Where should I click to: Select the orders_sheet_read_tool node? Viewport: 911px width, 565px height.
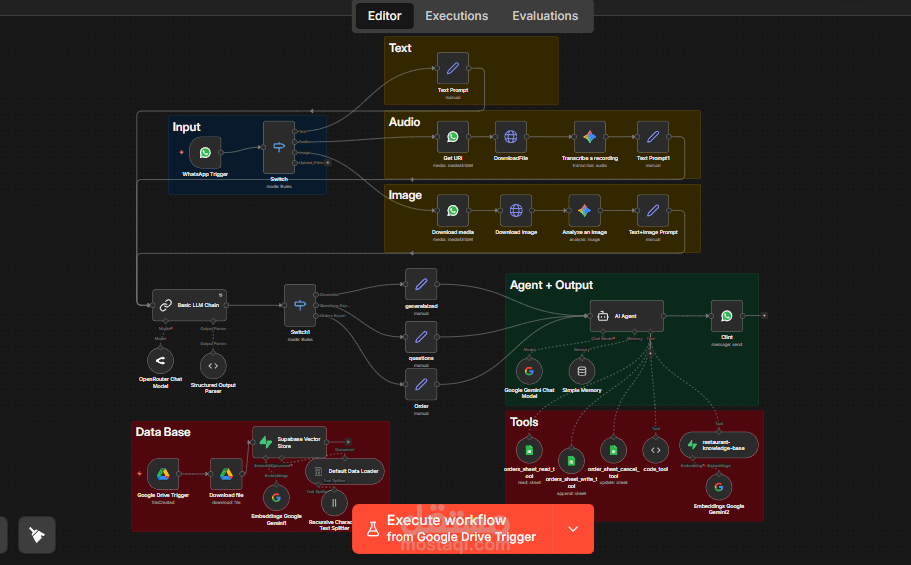coord(529,450)
